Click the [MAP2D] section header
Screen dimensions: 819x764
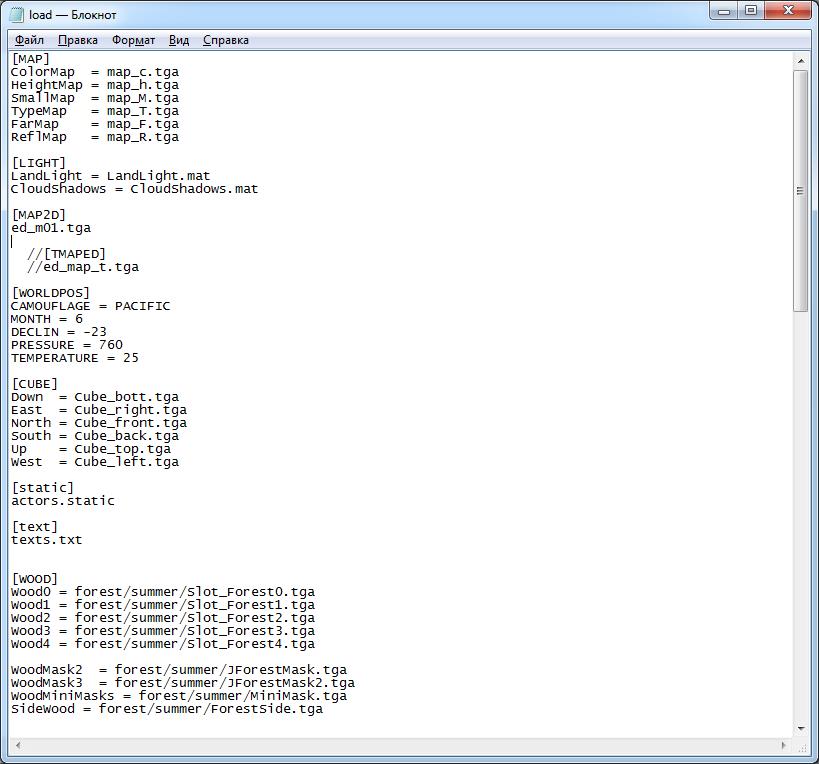38,215
